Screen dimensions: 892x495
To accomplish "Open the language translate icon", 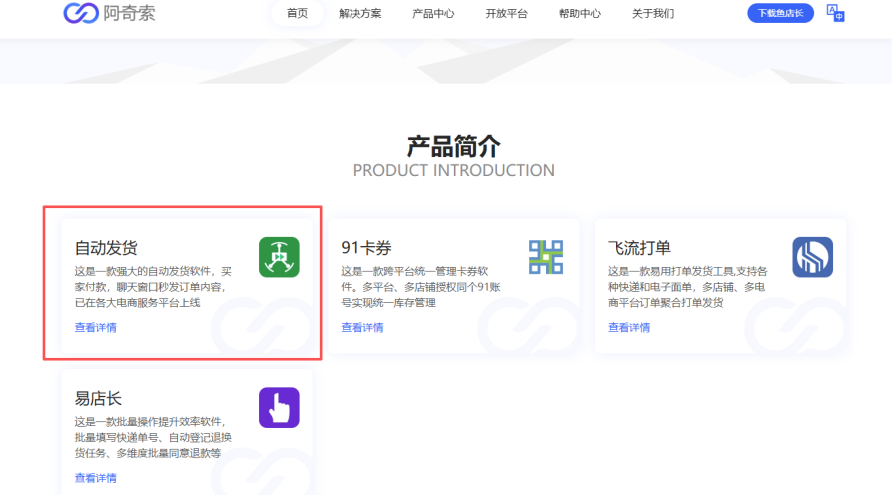I will [835, 13].
